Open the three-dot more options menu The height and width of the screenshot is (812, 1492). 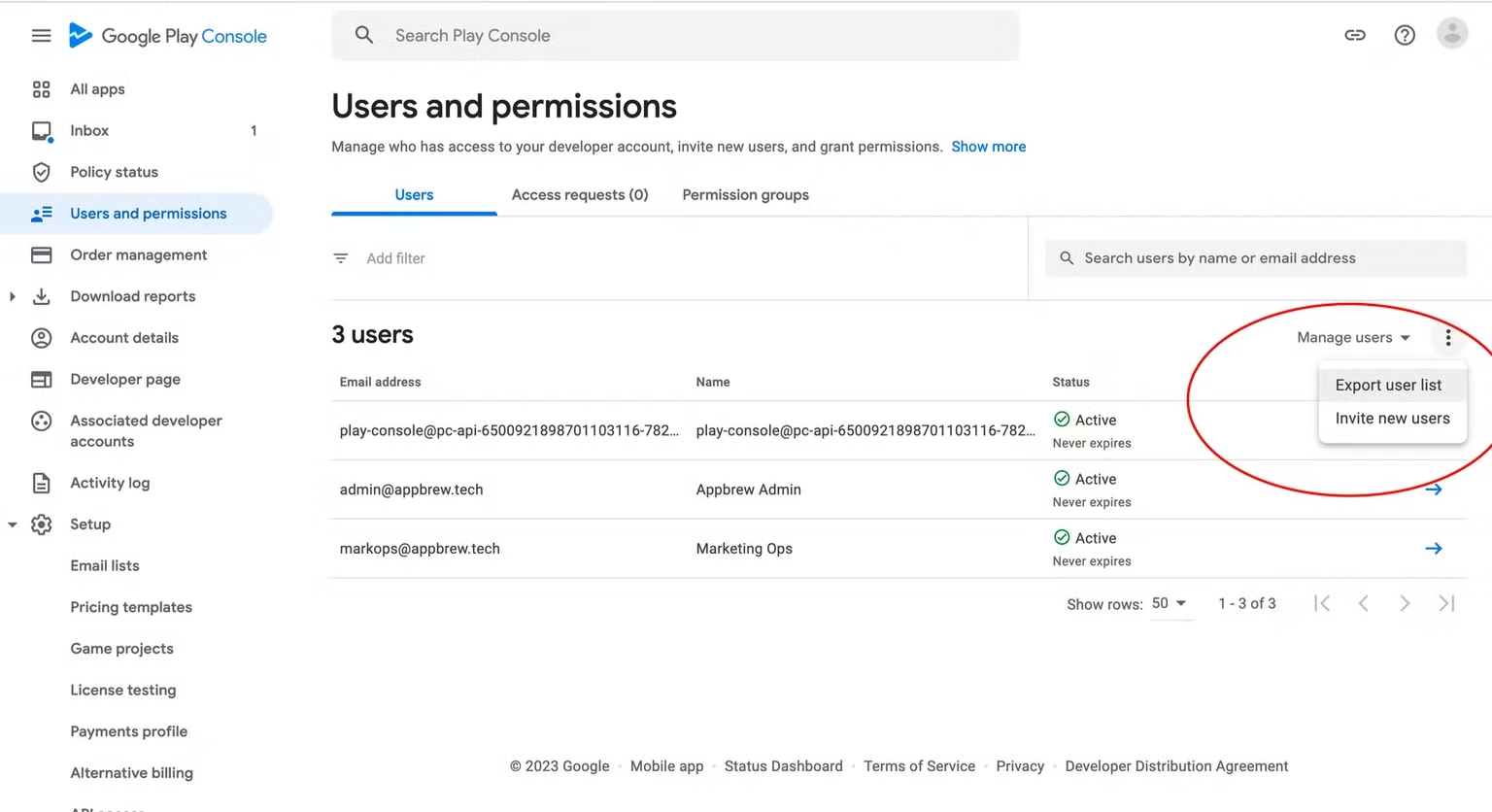pos(1447,338)
